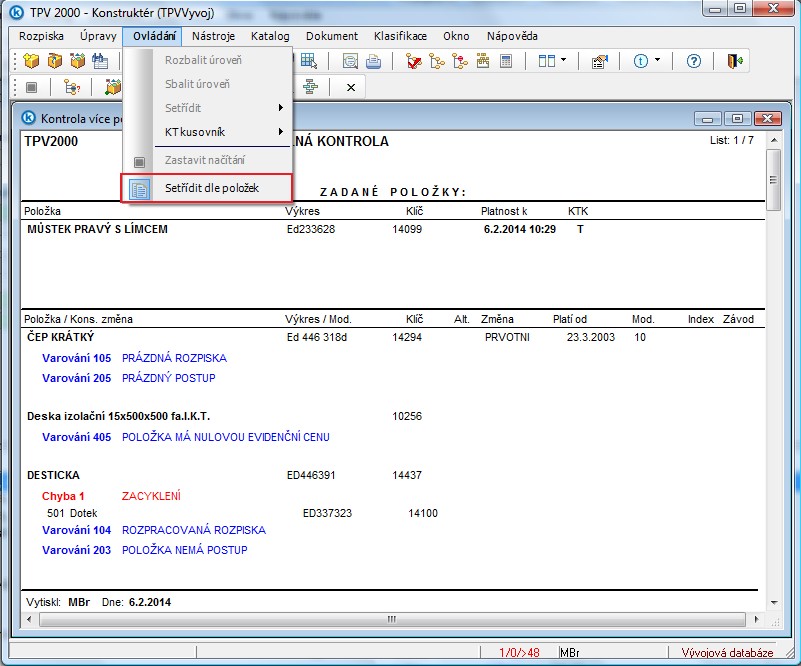Open the Rozpiska menu
The image size is (801, 666).
click(x=41, y=36)
